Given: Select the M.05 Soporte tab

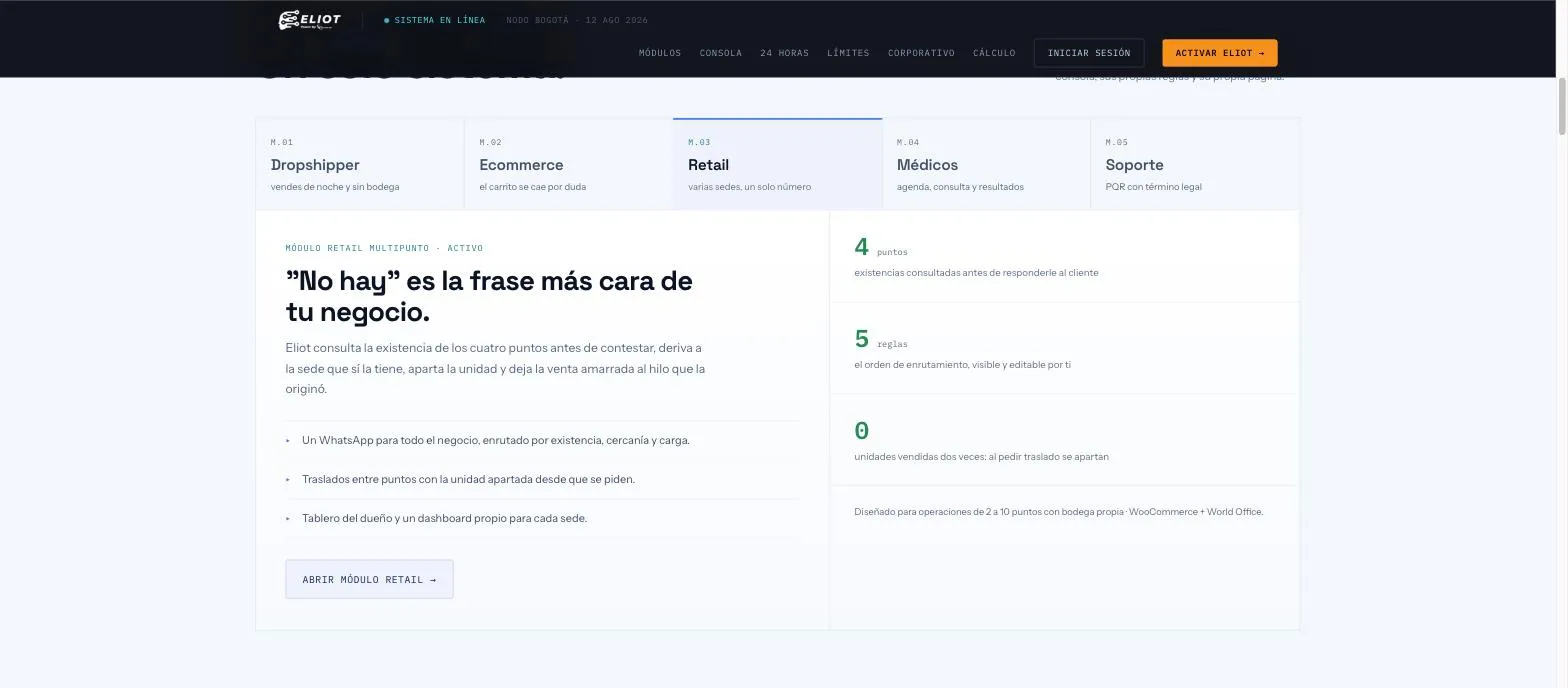Looking at the screenshot, I should click(1195, 164).
